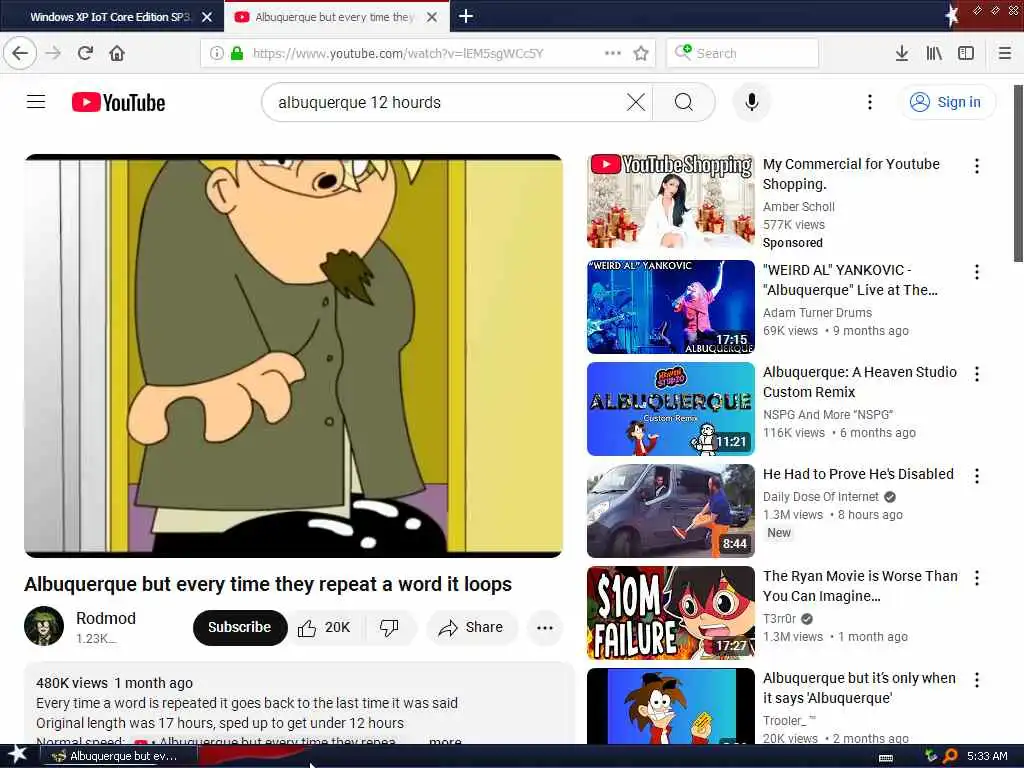Open YouTube settings three-dot menu

(x=869, y=102)
